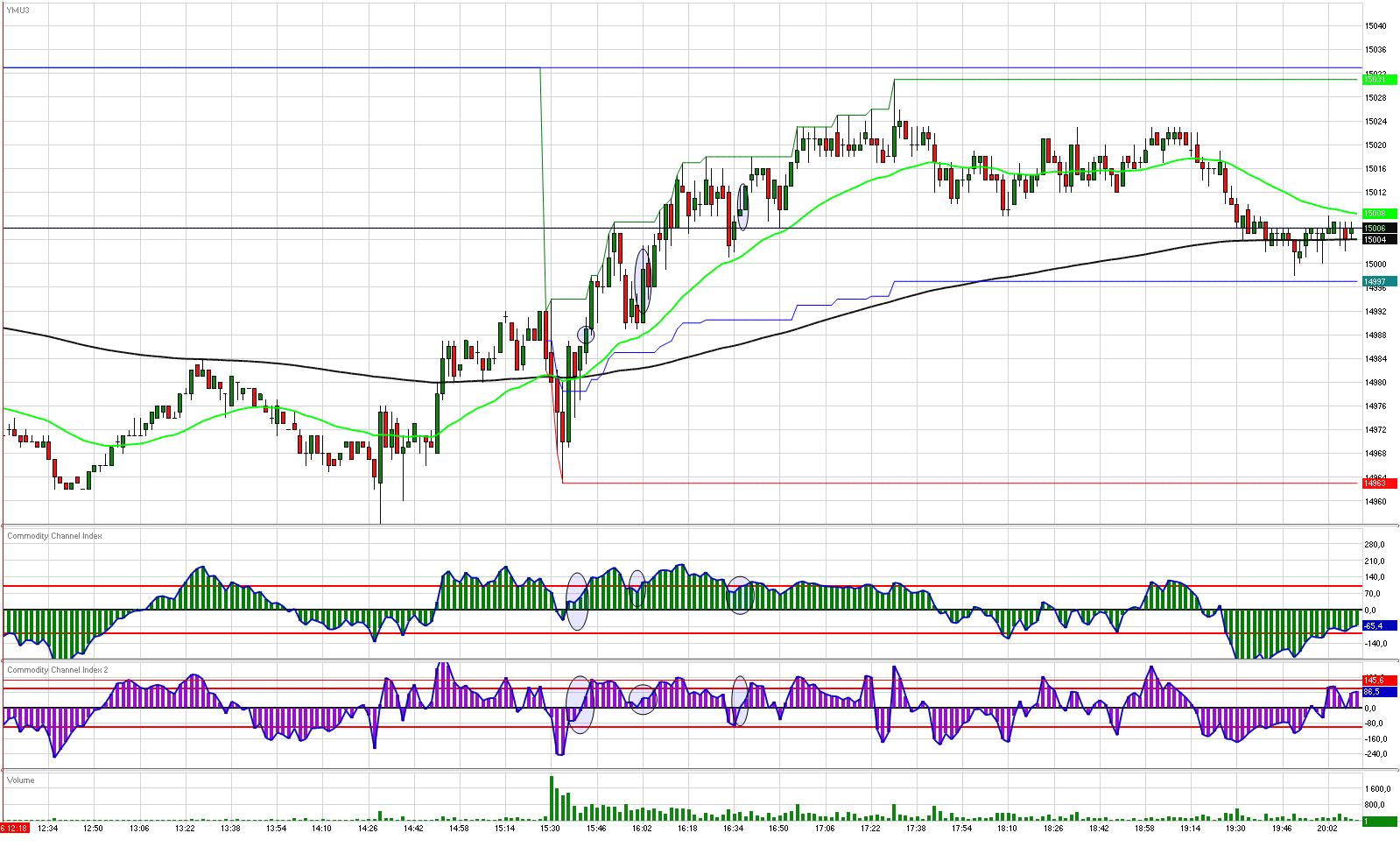1400x847 pixels.
Task: Select the 17:54 time axis label
Action: [961, 828]
